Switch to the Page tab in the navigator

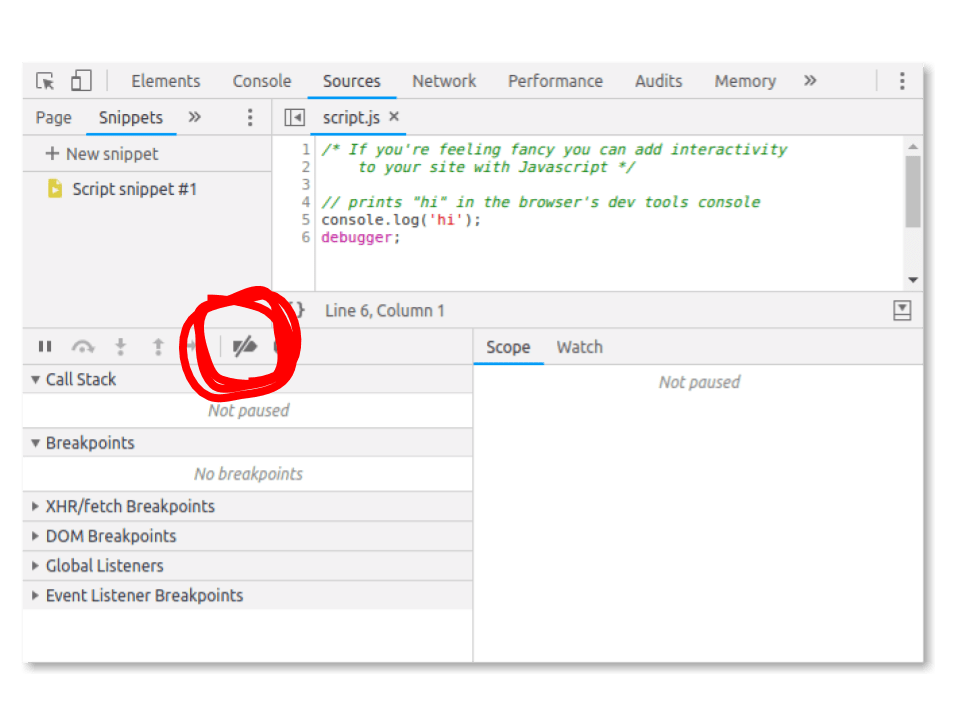pos(52,117)
